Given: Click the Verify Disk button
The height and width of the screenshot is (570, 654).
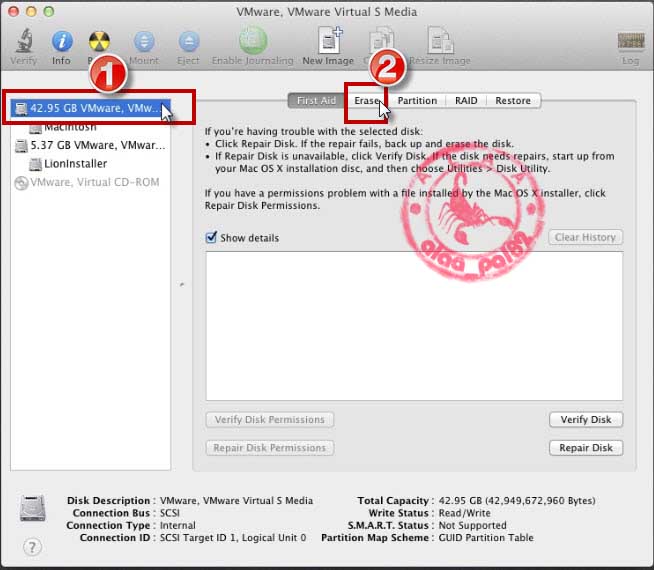Looking at the screenshot, I should [586, 419].
